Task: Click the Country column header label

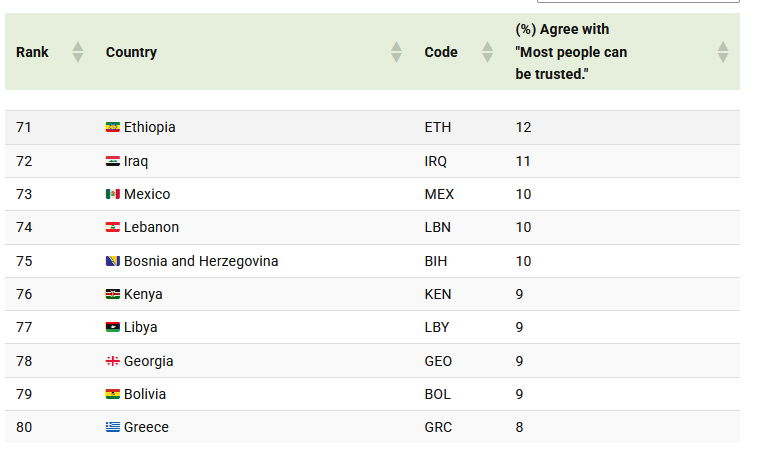Action: point(131,52)
